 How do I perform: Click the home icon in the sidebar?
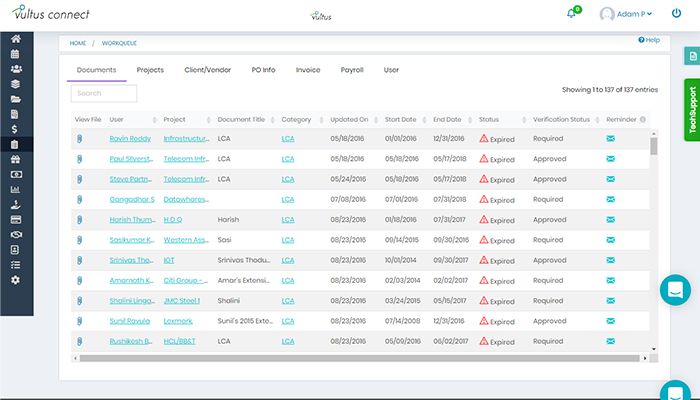coord(15,39)
